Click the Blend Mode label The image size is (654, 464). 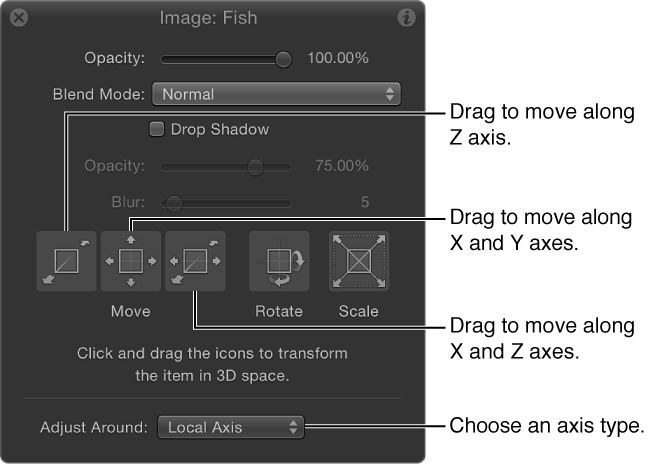click(98, 95)
